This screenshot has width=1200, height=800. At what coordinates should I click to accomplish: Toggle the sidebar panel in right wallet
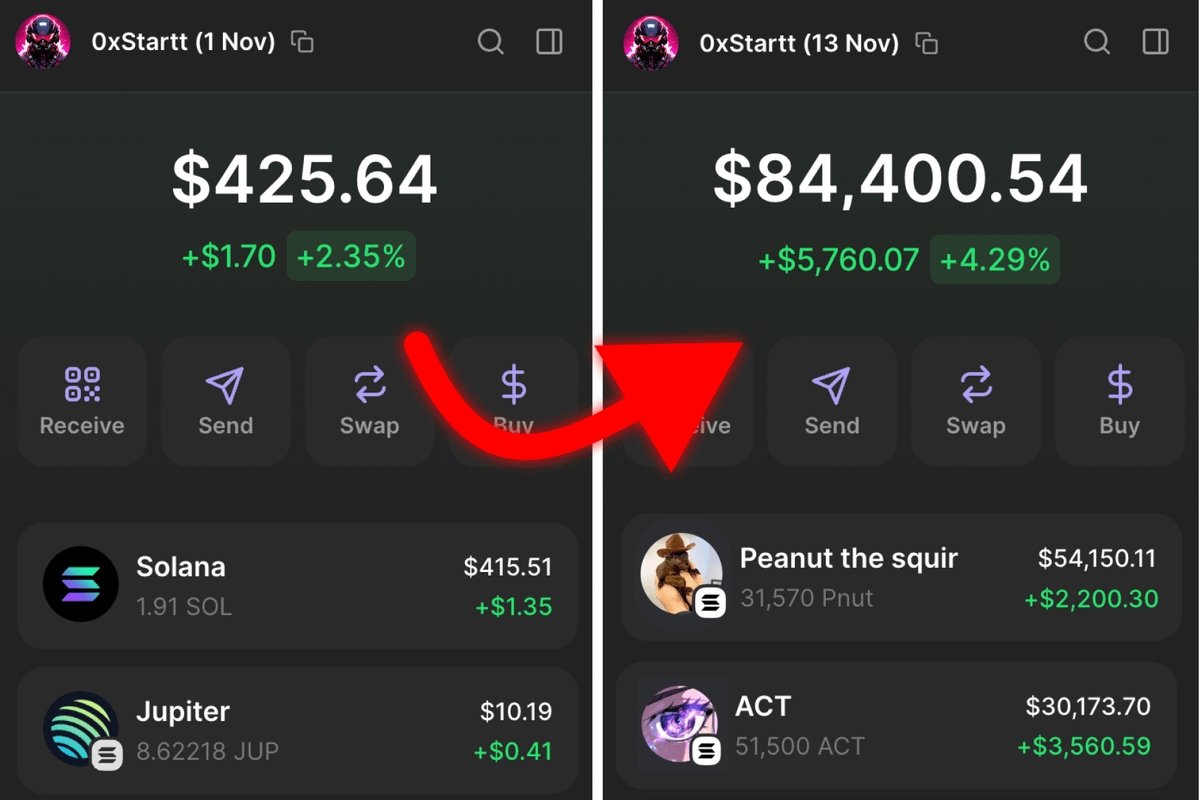click(1156, 42)
